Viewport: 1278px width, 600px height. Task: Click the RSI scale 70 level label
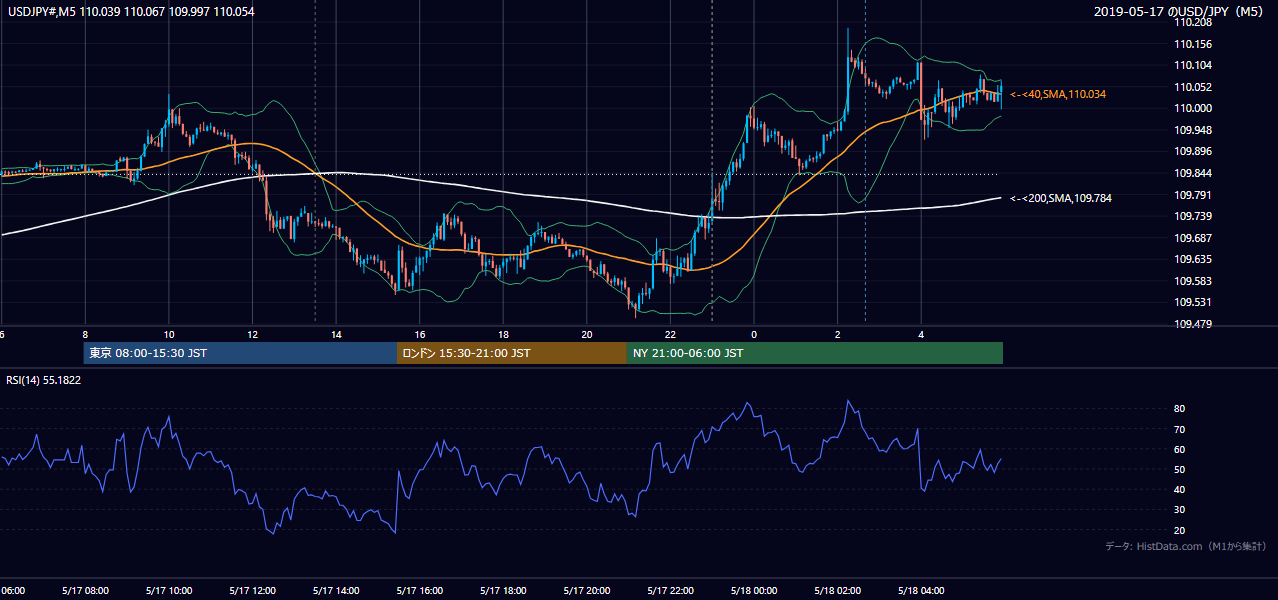tap(1179, 429)
